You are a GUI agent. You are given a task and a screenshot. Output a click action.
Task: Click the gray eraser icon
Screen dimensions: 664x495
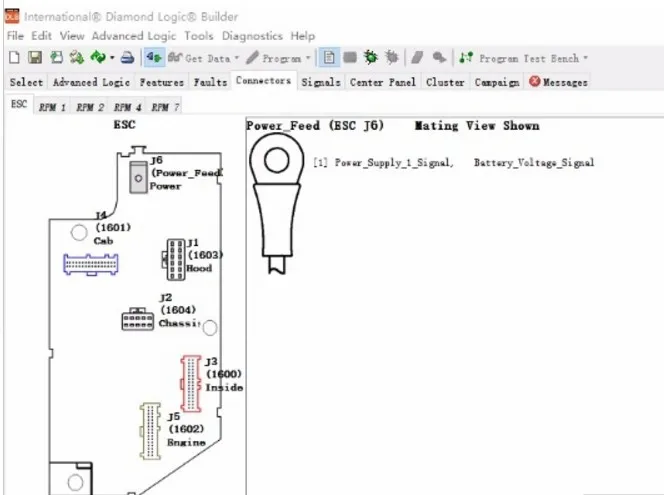tap(417, 57)
